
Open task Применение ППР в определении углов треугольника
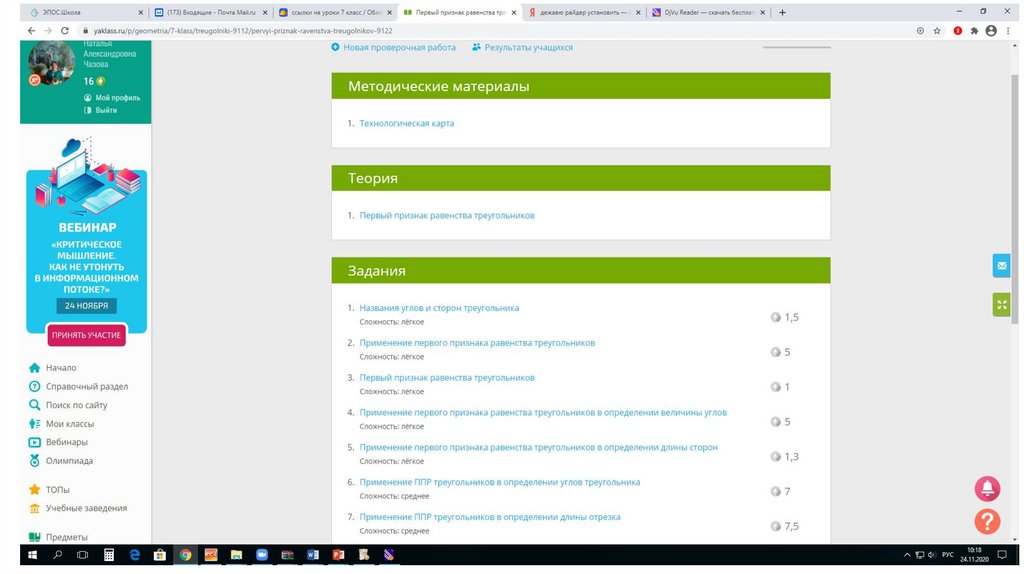[x=500, y=482]
